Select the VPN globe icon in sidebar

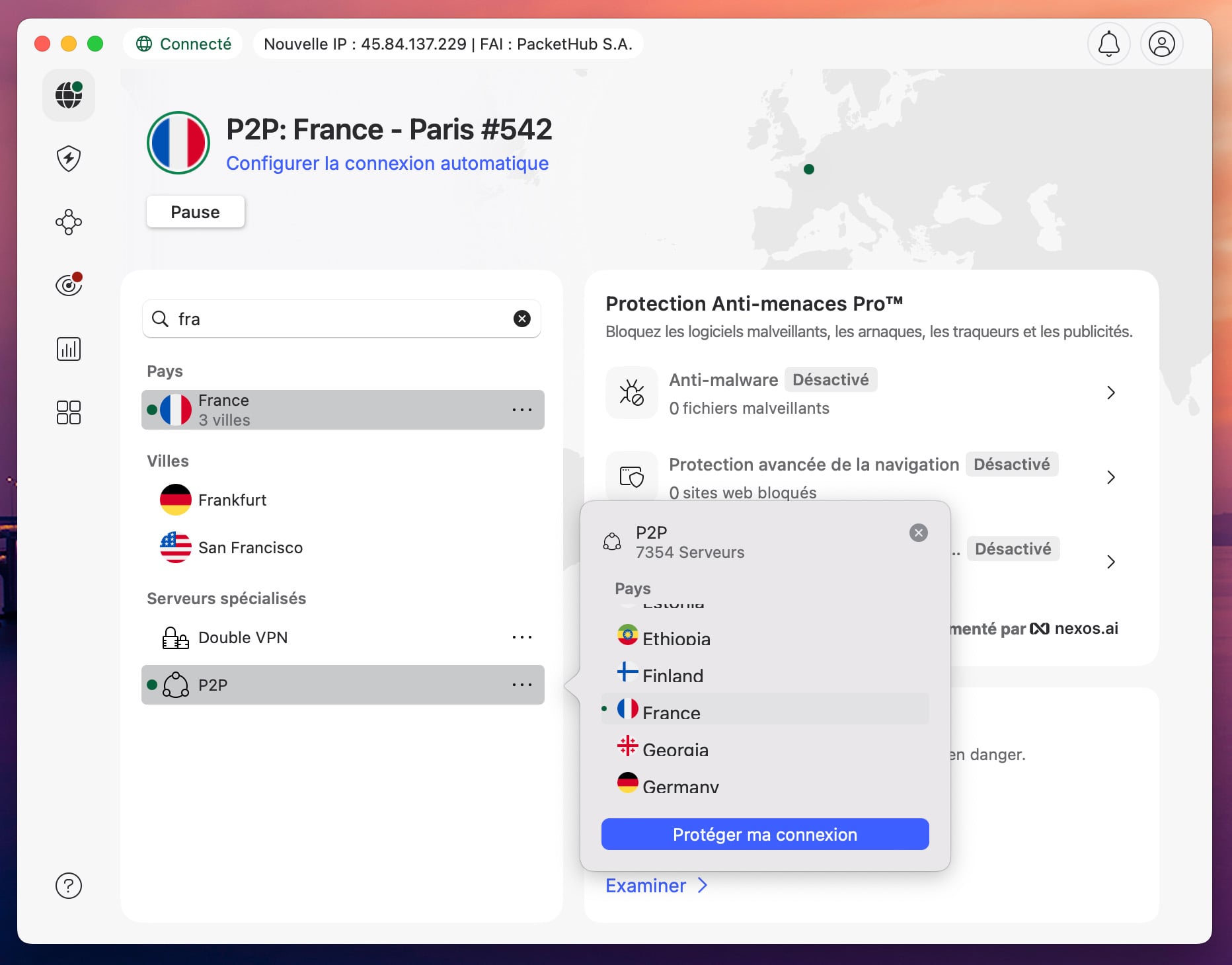click(x=68, y=95)
